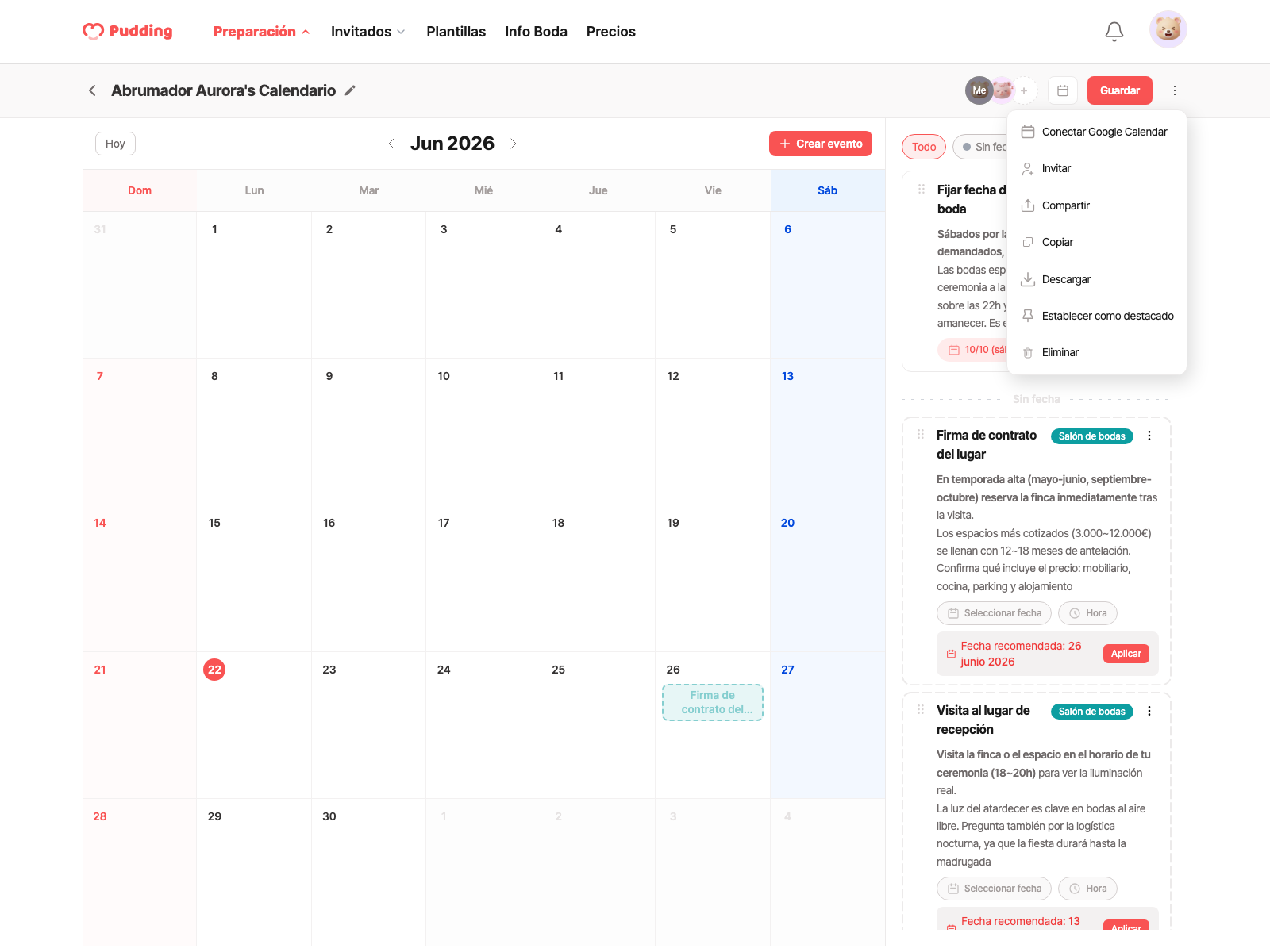Click 'Salón de bodas' tag on Visita al lugar
This screenshot has width=1270, height=952.
[x=1092, y=712]
